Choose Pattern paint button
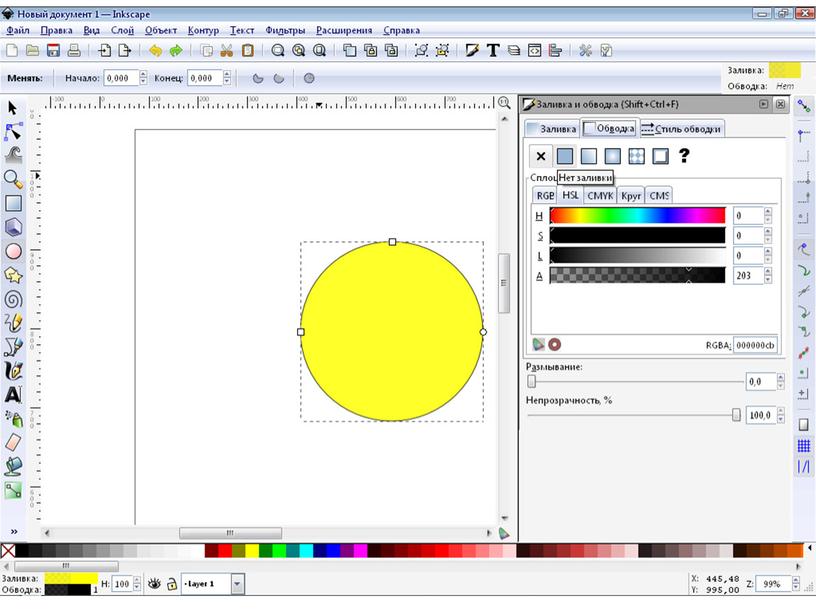Viewport: 816px width, 613px height. tap(636, 156)
